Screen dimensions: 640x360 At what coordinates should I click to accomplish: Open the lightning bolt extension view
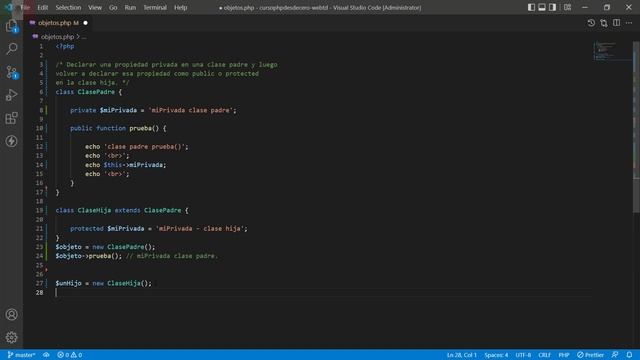click(11, 141)
